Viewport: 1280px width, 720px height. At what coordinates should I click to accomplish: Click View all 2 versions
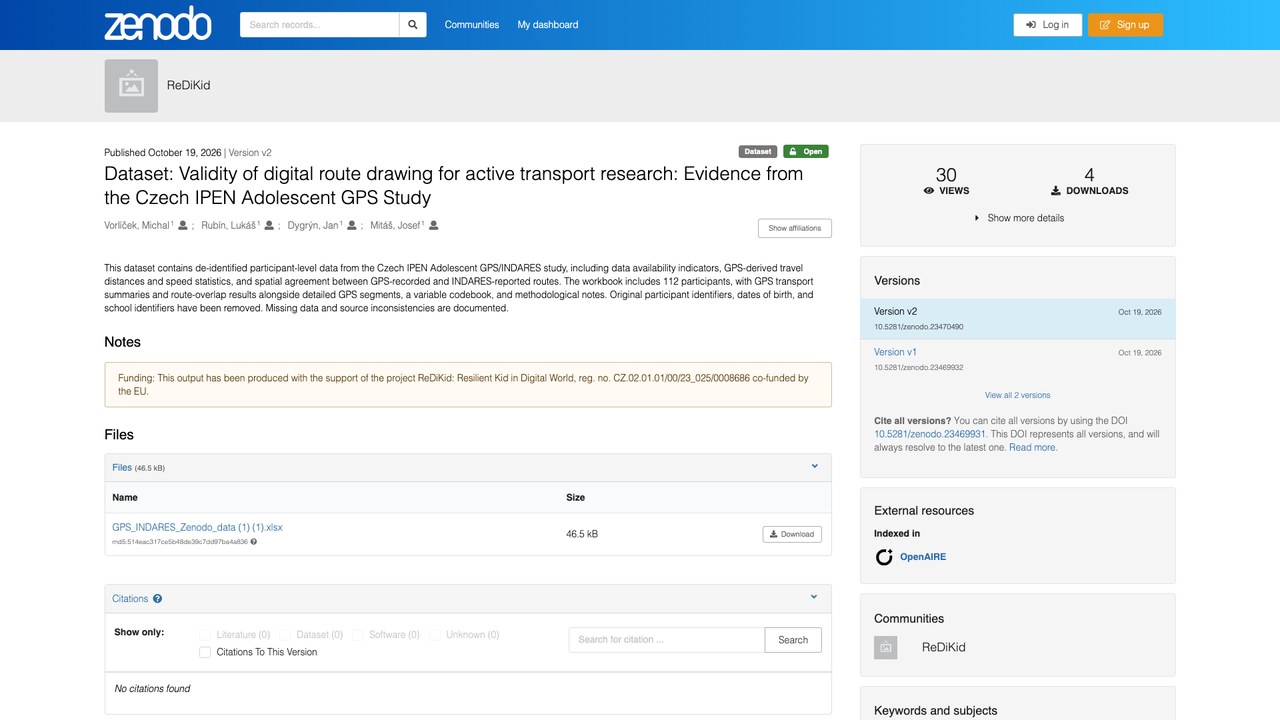(1018, 395)
